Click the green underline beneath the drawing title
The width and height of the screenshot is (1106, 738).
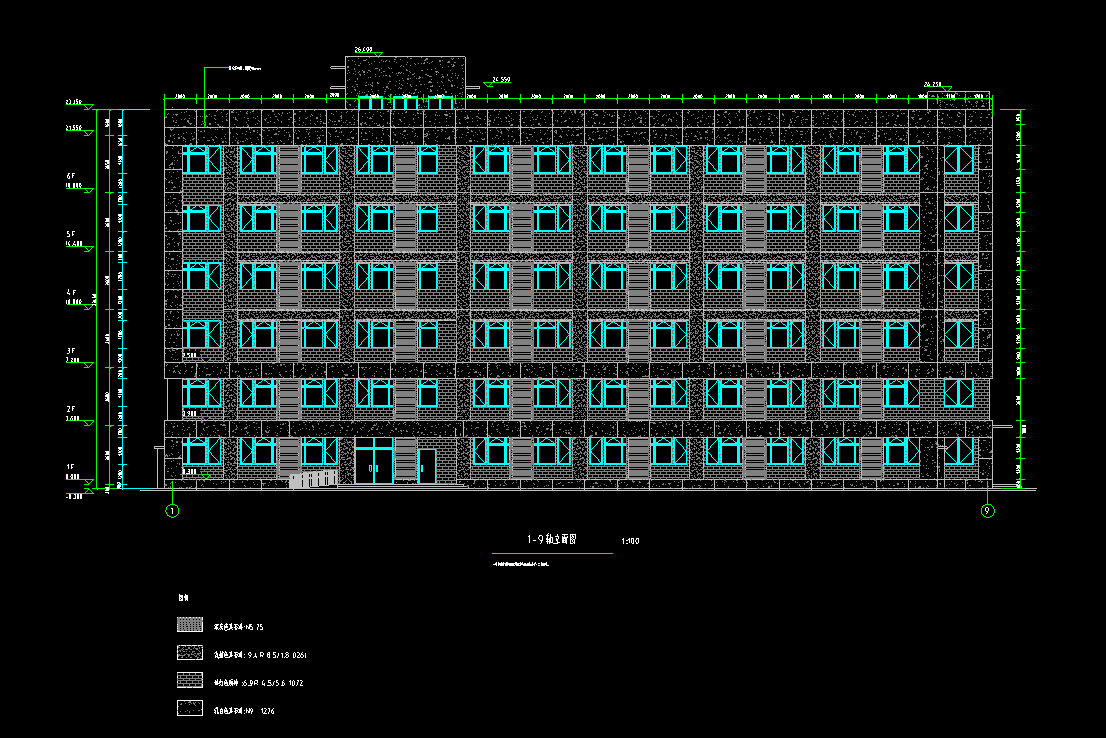click(553, 553)
